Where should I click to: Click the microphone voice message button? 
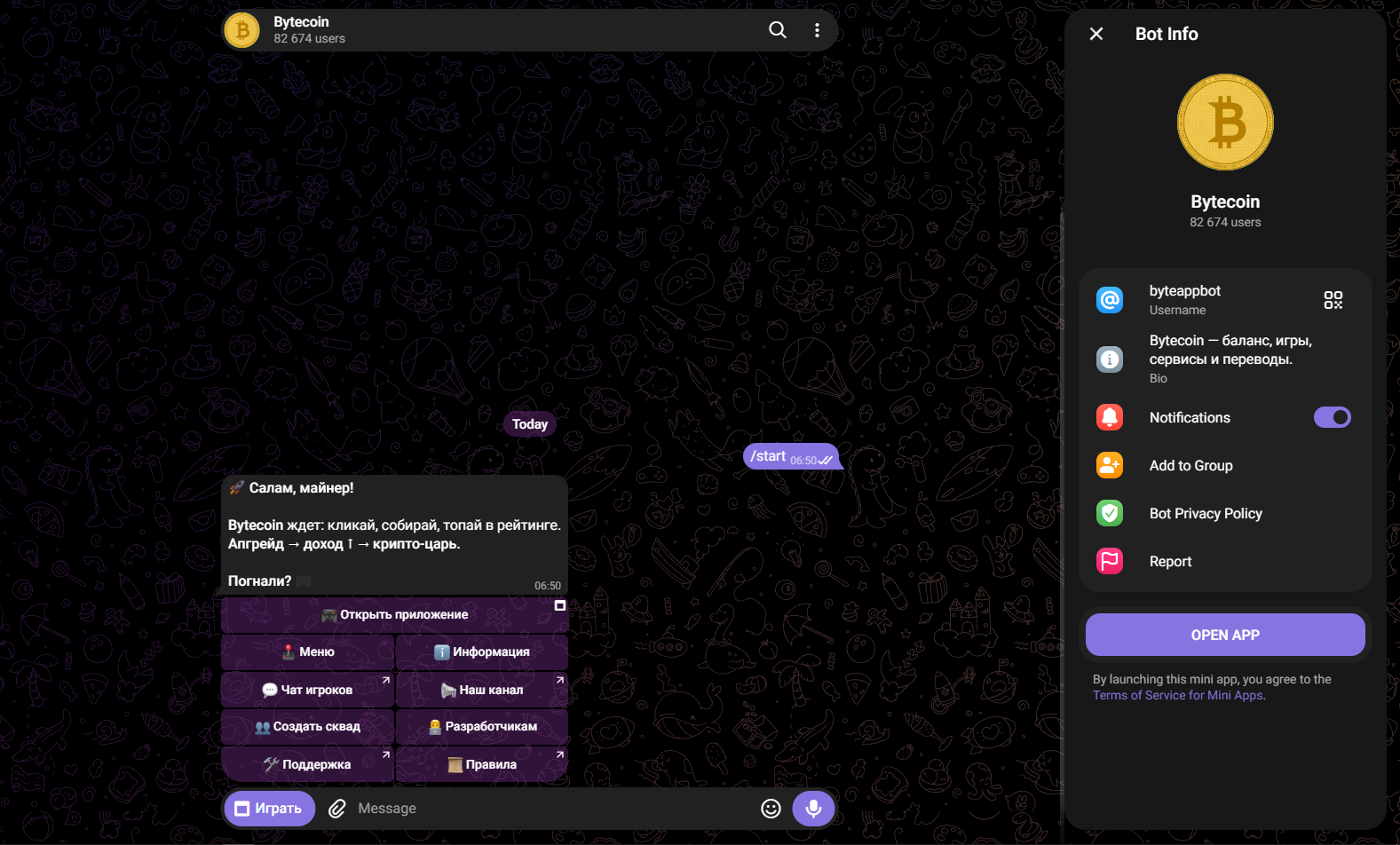(x=813, y=809)
